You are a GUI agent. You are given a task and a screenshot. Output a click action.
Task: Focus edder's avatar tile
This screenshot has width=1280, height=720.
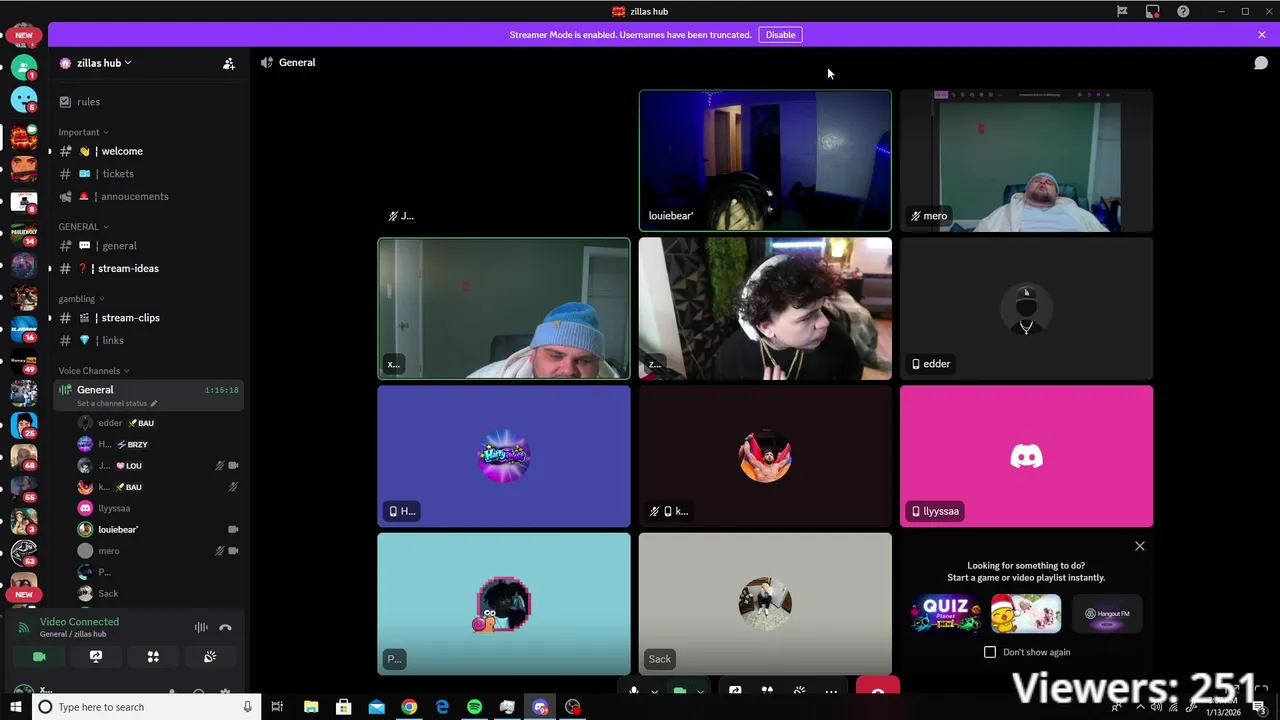(x=1026, y=308)
